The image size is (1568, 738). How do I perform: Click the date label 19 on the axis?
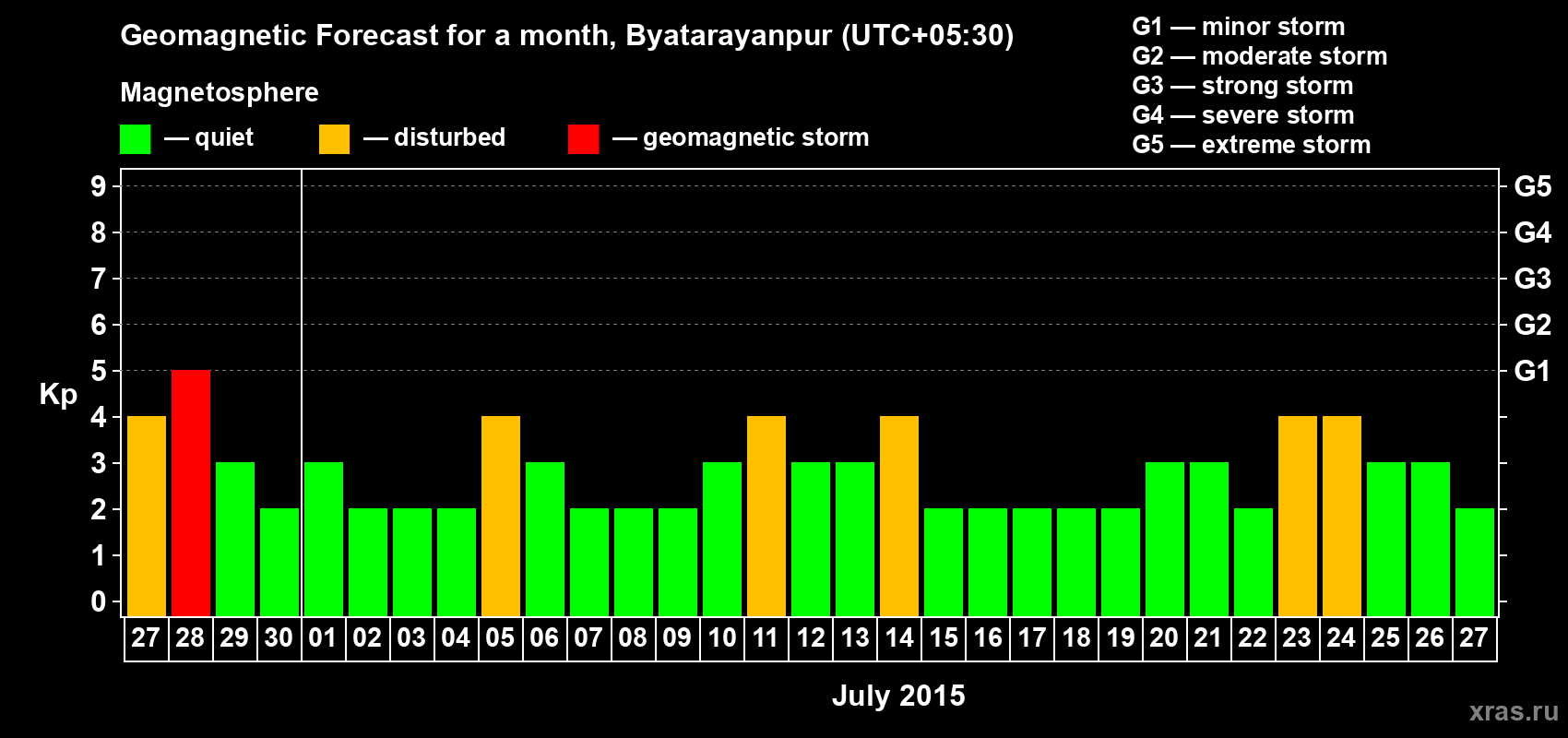[x=1120, y=638]
